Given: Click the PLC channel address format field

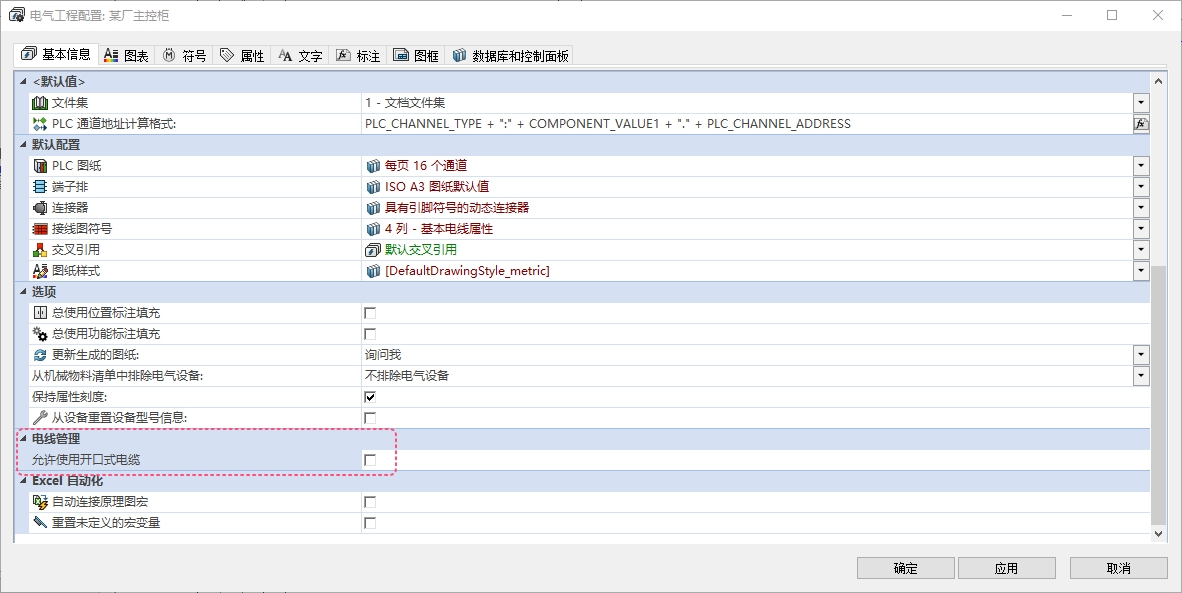Looking at the screenshot, I should (745, 124).
